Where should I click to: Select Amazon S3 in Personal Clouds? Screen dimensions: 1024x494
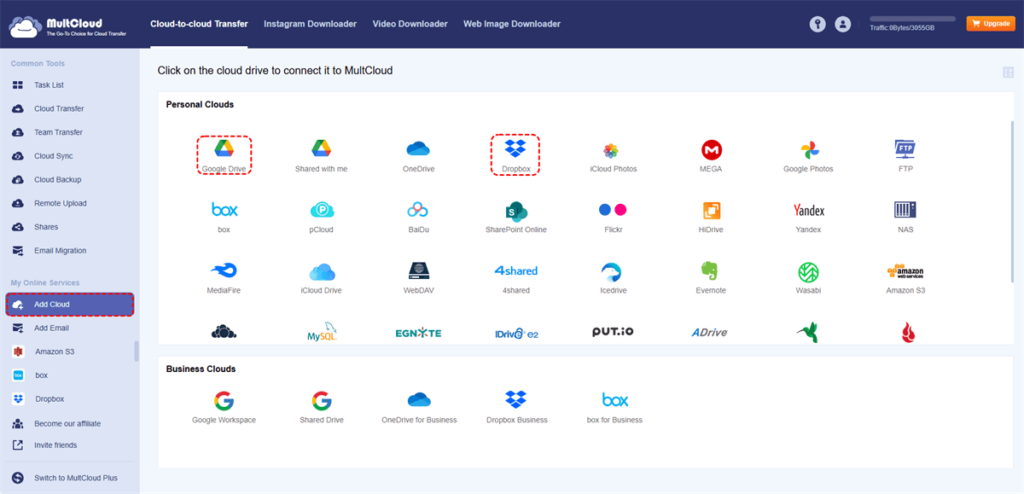pos(905,278)
